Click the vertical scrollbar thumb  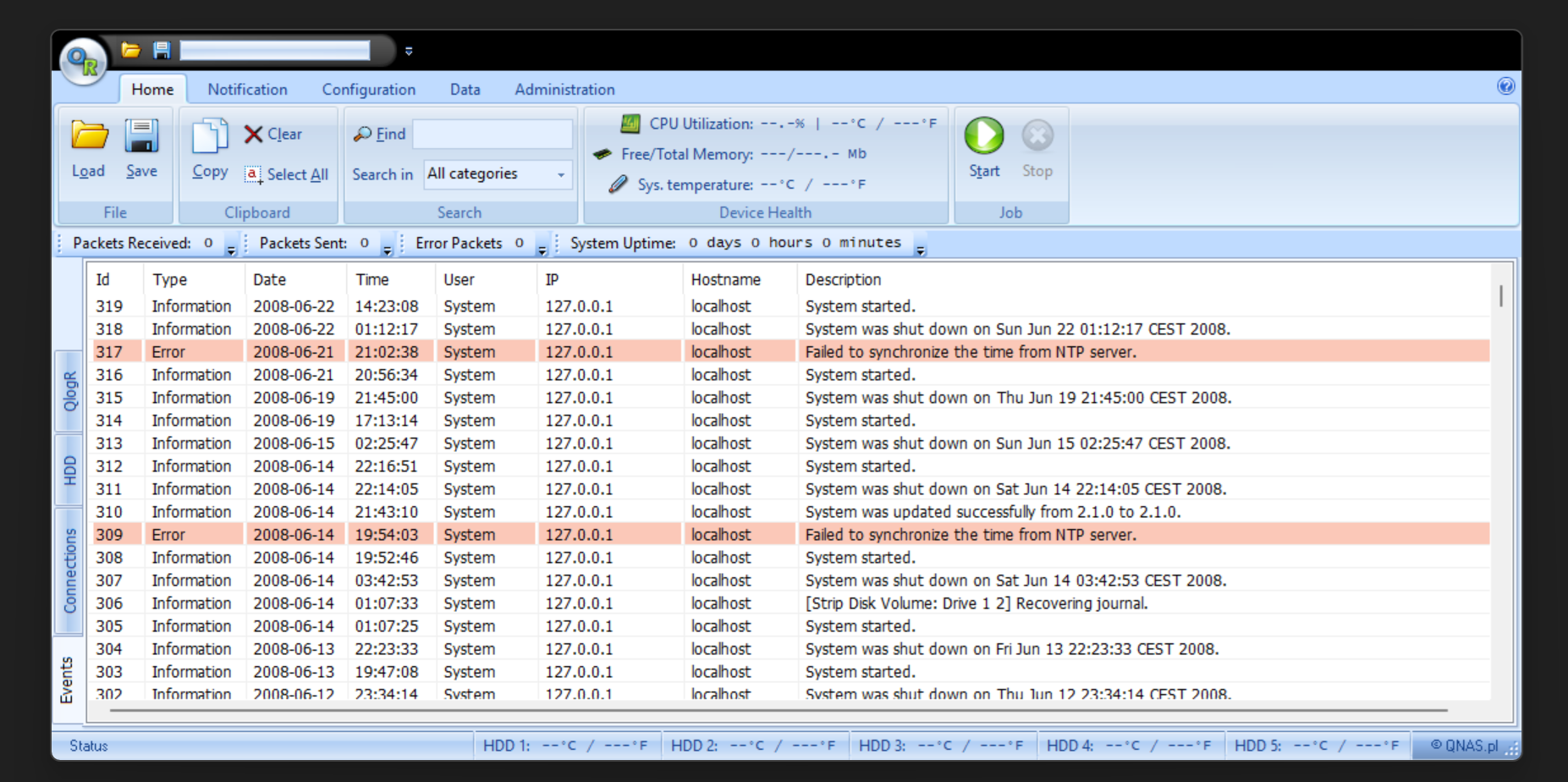[x=1501, y=295]
